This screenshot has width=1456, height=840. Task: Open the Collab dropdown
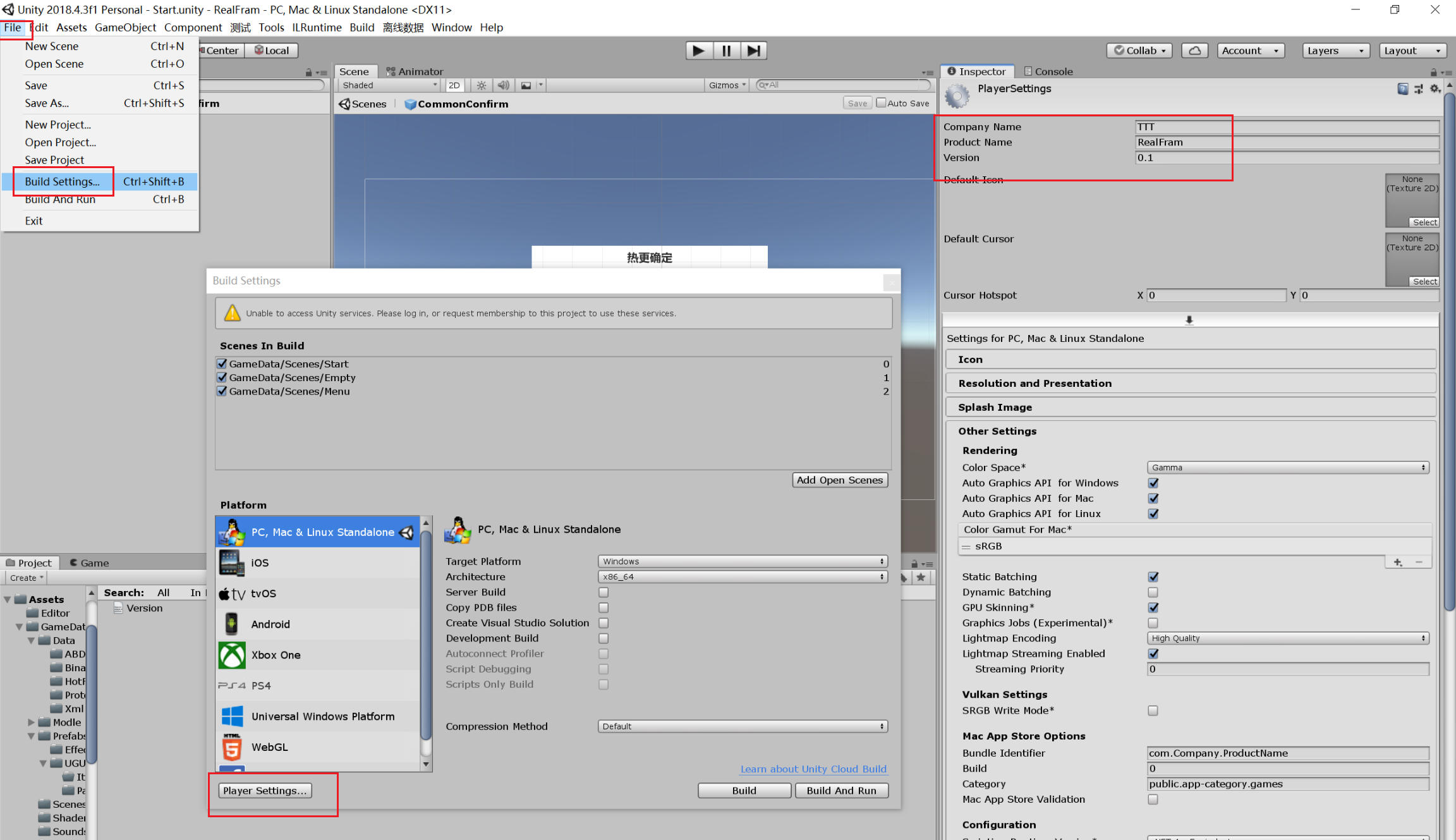[1139, 51]
